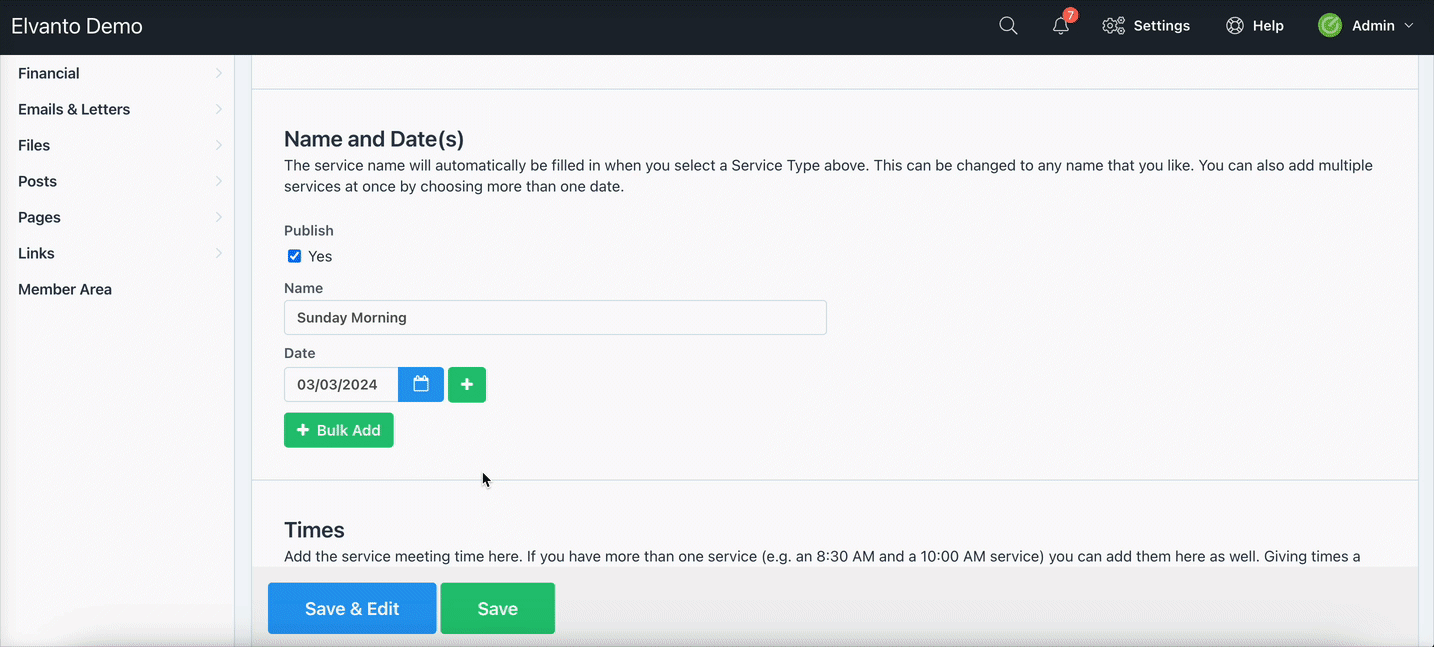Click the Elvanto Demo title link
The height and width of the screenshot is (647, 1434).
pyautogui.click(x=77, y=26)
